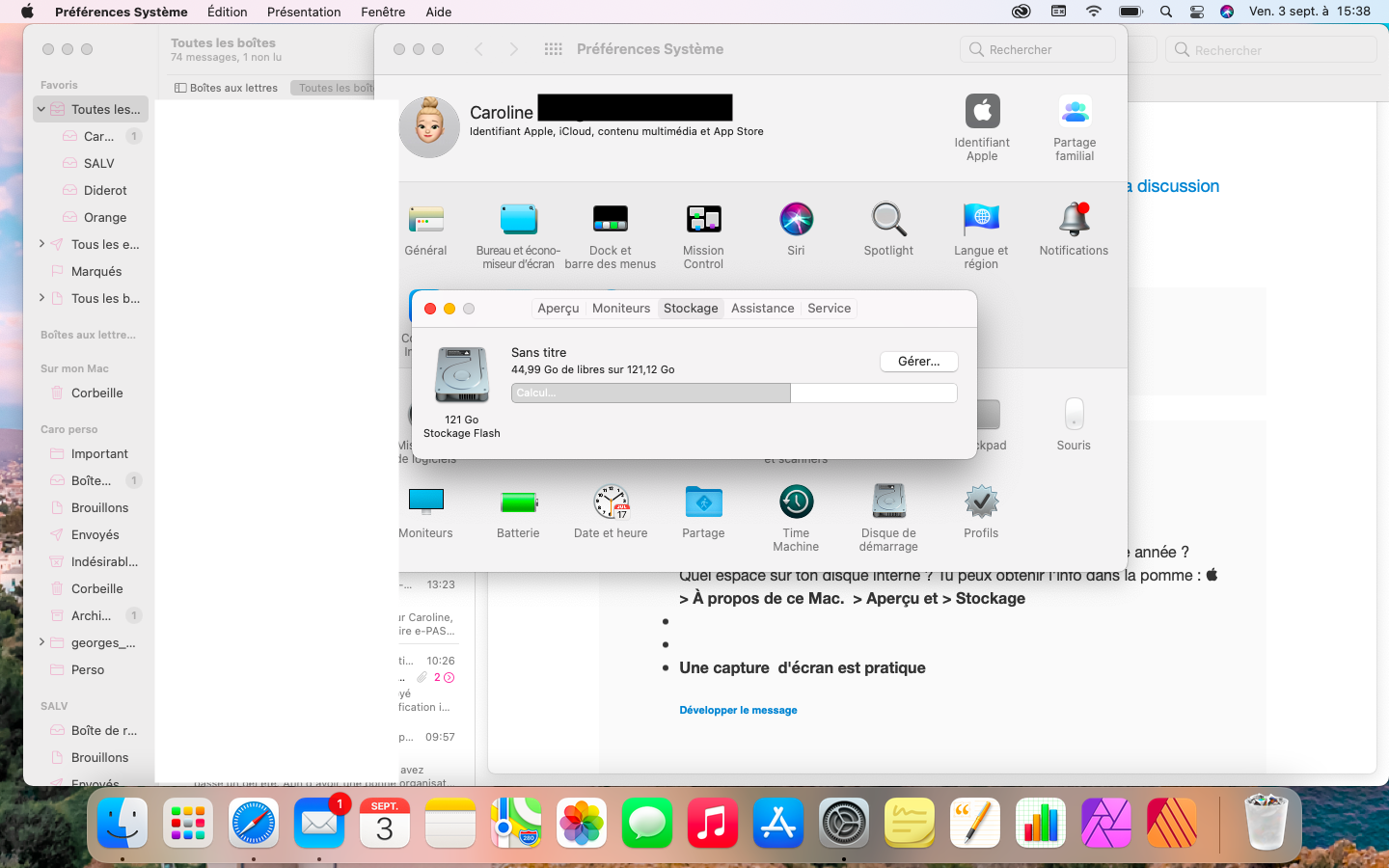This screenshot has height=868, width=1389.
Task: Click Caroline's user avatar
Action: [429, 126]
